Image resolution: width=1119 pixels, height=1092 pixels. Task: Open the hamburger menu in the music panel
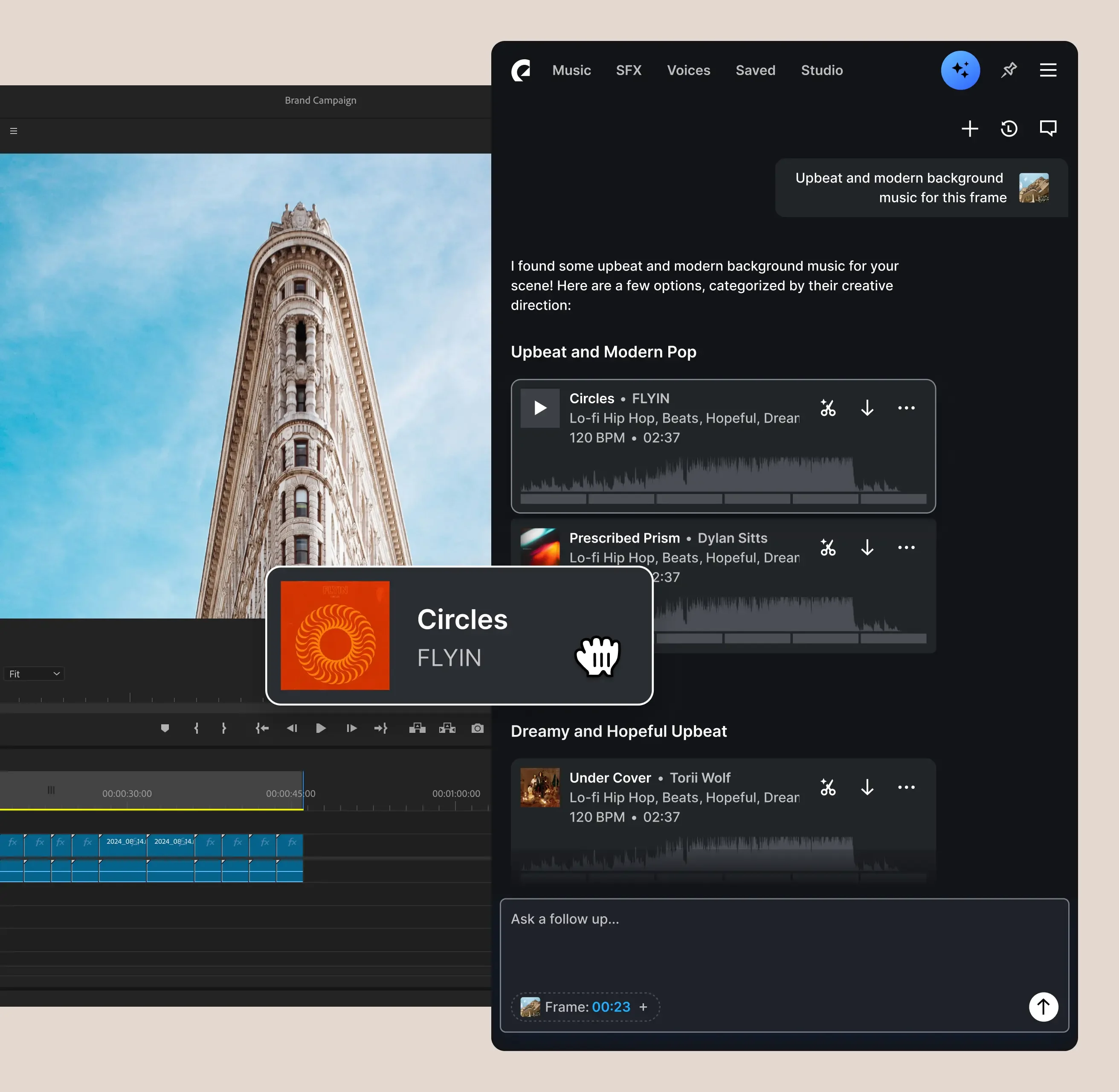[1048, 70]
